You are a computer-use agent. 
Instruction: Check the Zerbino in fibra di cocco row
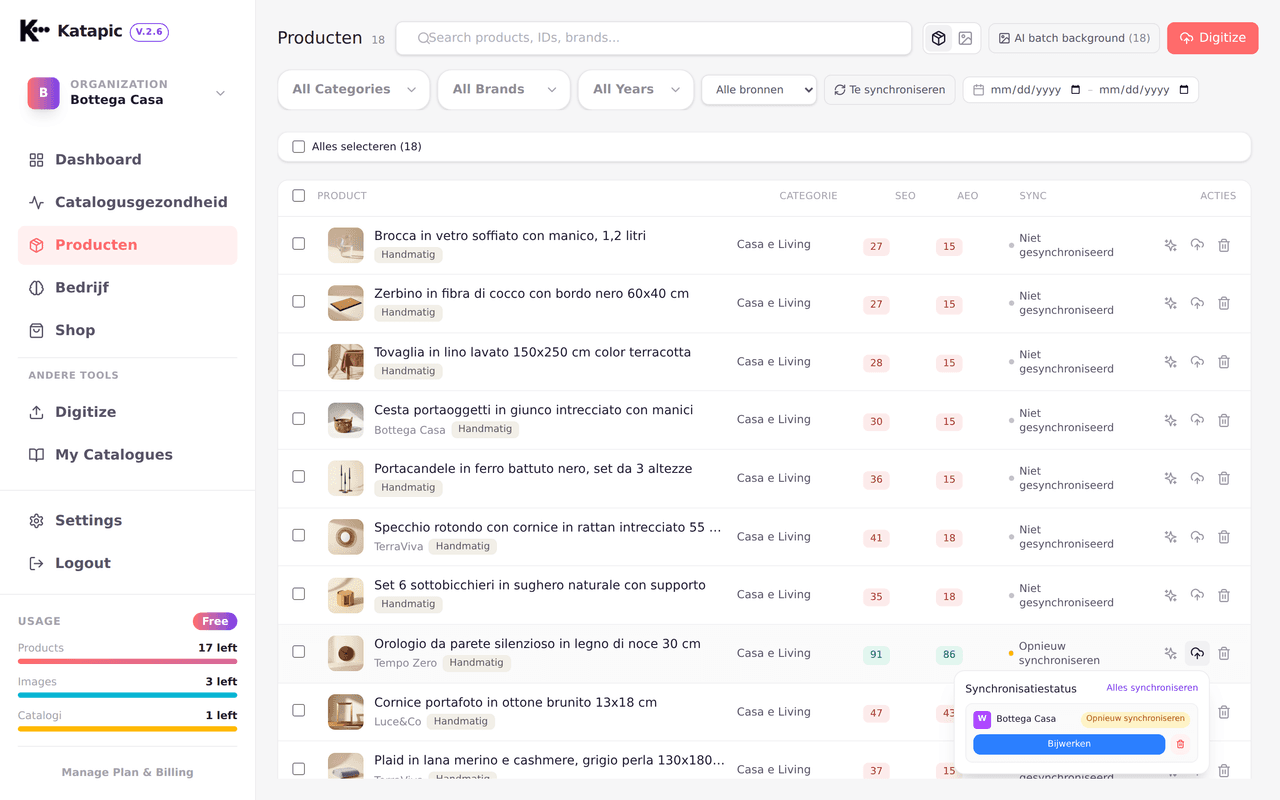click(298, 302)
